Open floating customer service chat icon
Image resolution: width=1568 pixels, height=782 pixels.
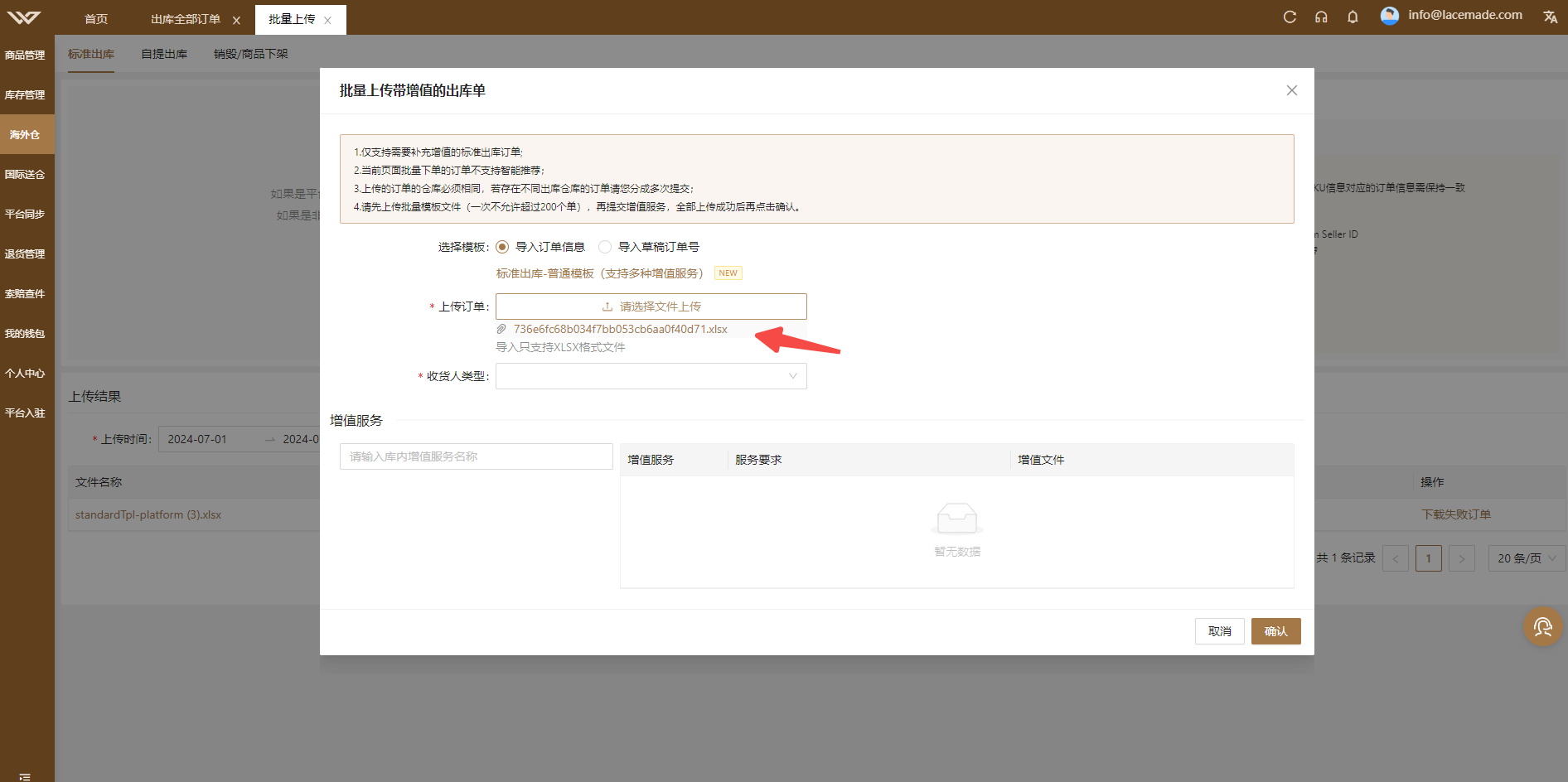[x=1542, y=627]
